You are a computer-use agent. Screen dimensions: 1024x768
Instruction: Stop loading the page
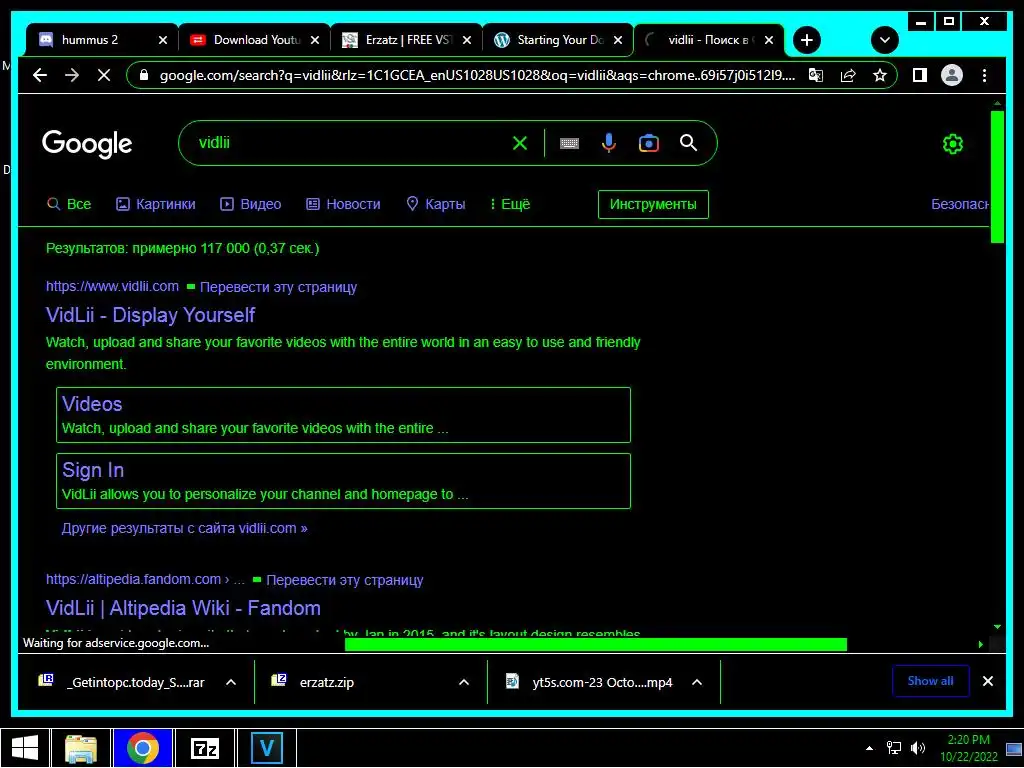(104, 75)
